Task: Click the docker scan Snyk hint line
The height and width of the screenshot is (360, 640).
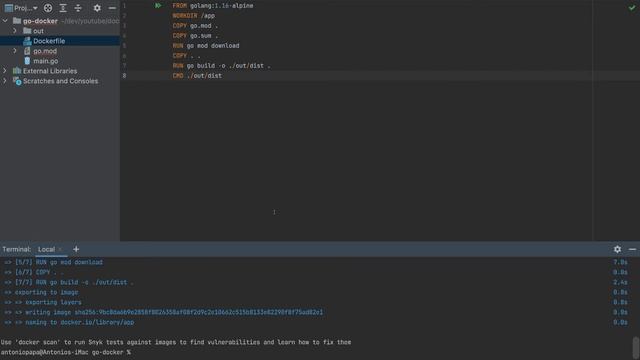Action: click(176, 342)
